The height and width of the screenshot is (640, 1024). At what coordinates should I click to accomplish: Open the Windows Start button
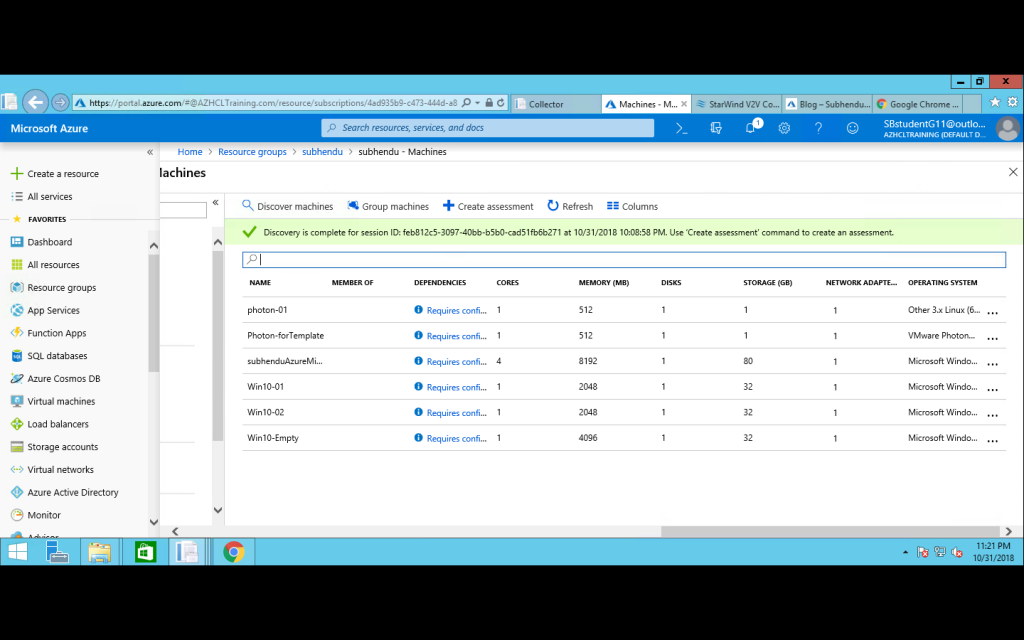(18, 552)
